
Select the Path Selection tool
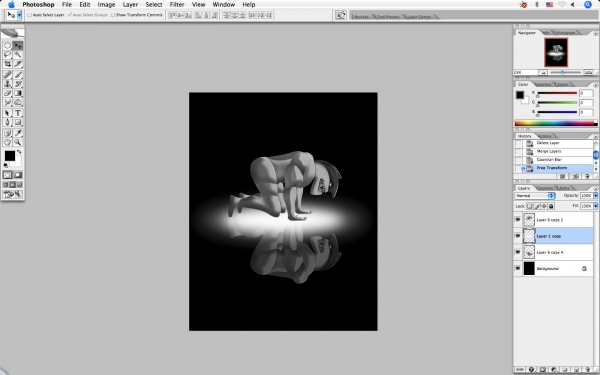[x=7, y=113]
